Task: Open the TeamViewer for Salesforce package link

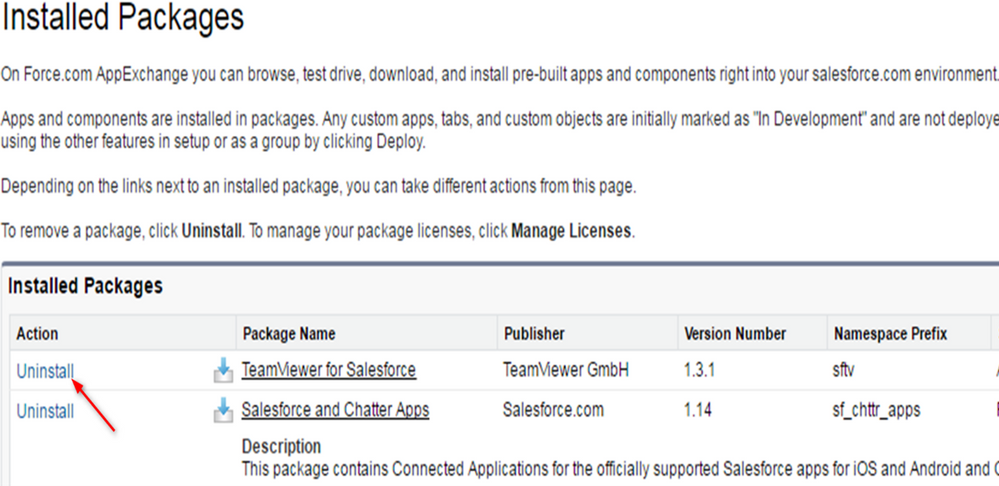Action: click(329, 369)
